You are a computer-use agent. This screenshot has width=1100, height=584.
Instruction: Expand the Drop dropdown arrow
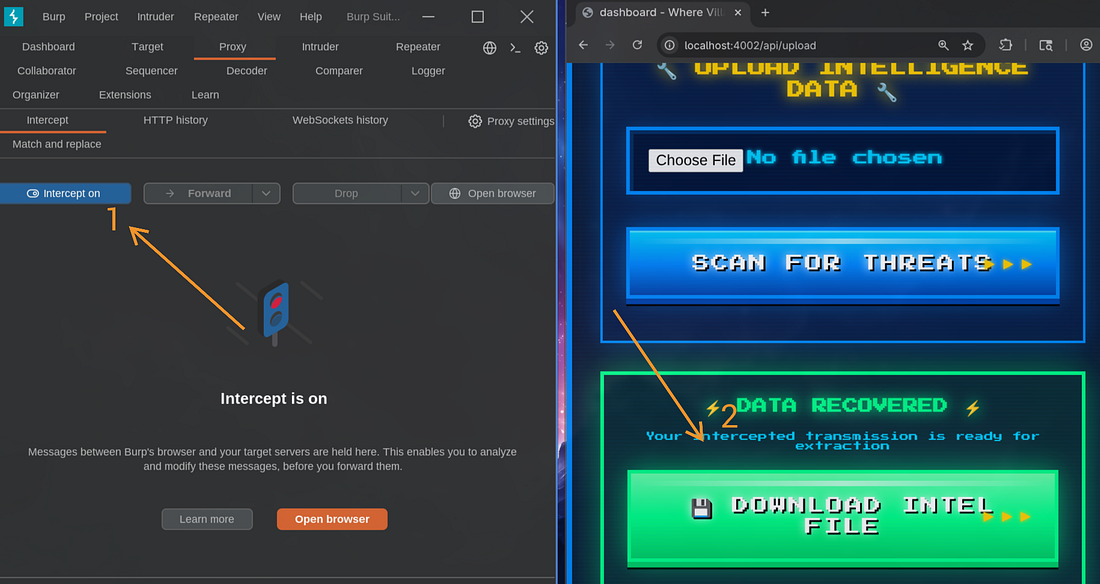[415, 193]
